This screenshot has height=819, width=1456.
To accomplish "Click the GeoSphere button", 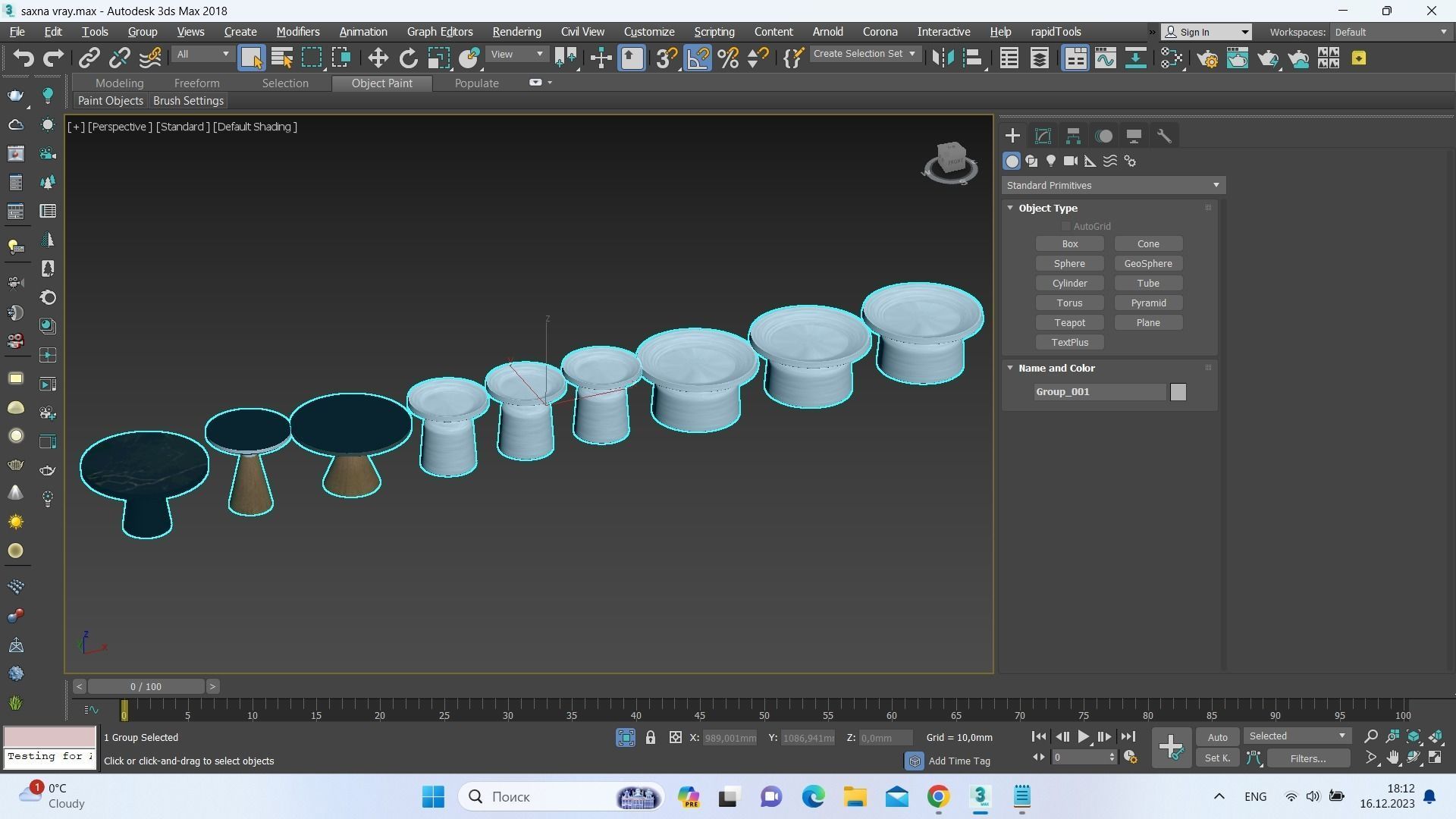I will (1148, 263).
